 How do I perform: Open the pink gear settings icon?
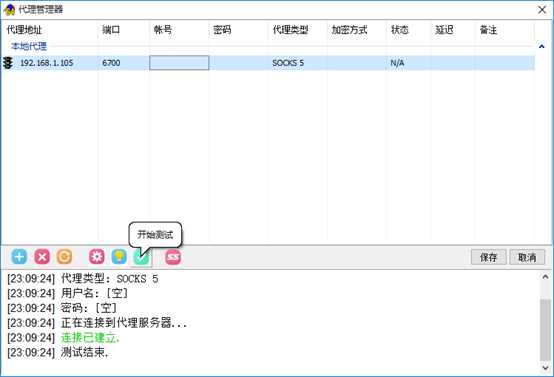click(97, 257)
